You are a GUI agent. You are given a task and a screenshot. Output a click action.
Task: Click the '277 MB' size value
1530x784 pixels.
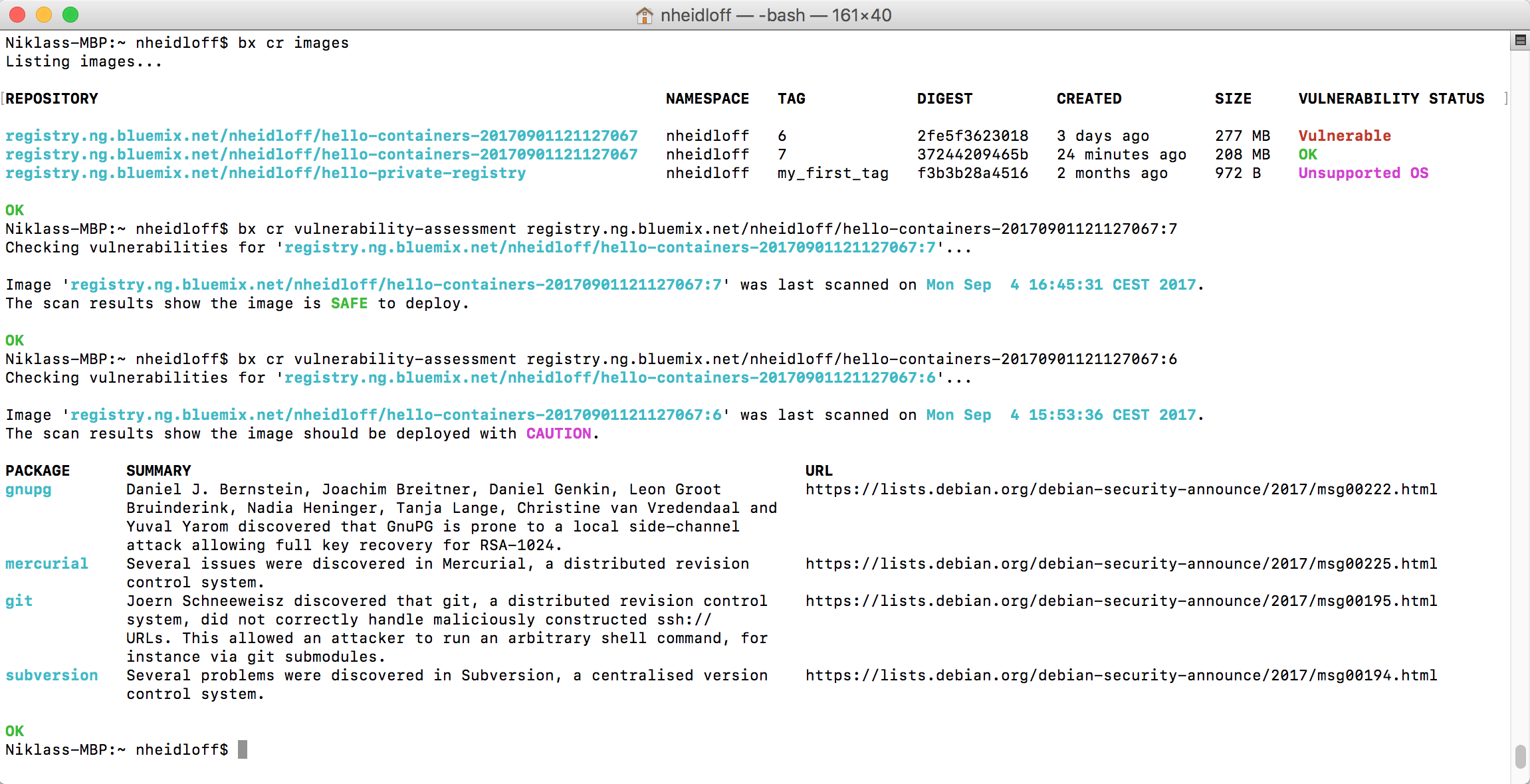point(1242,136)
